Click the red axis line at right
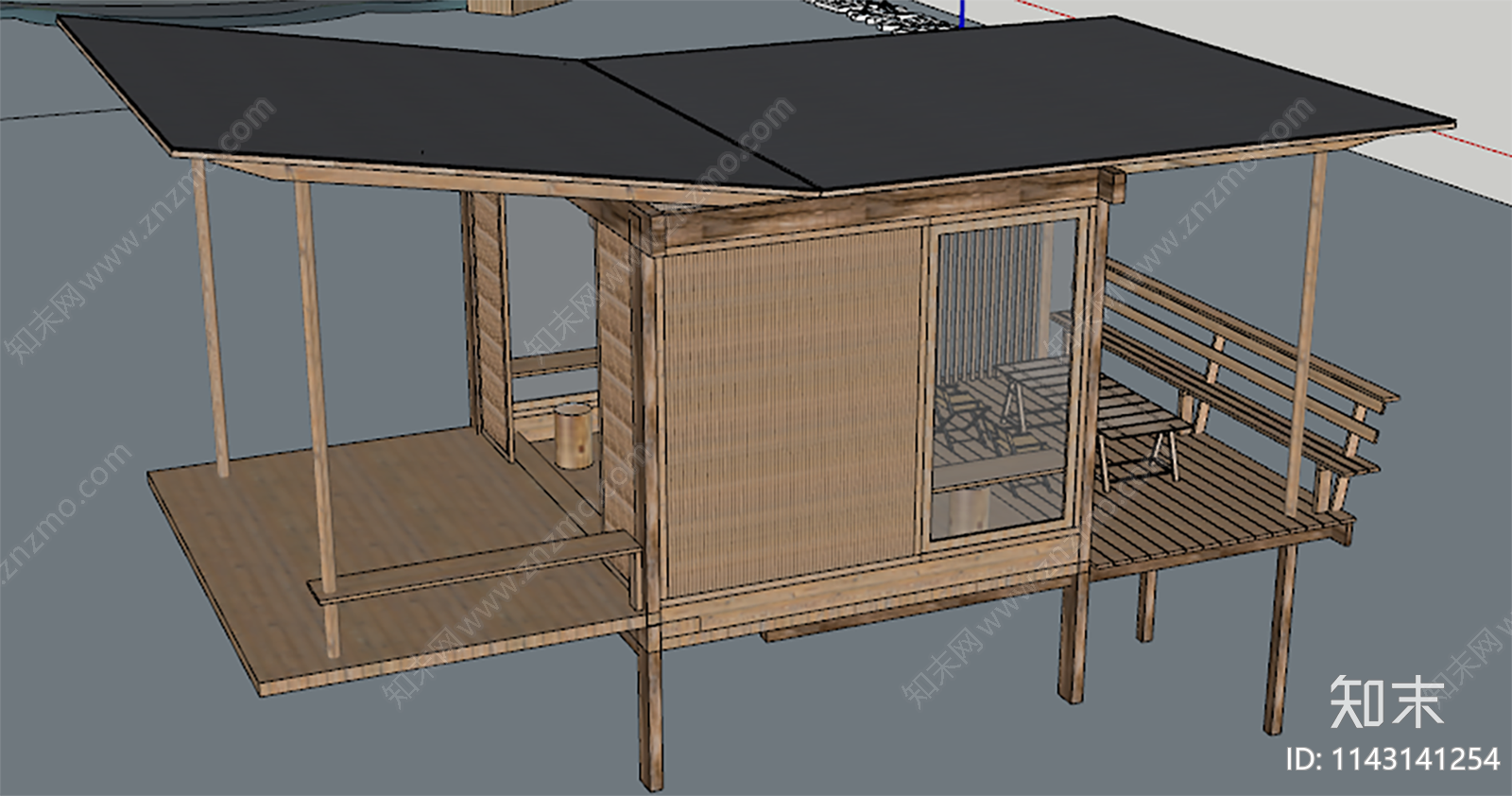Viewport: 1512px width, 796px height. coord(1474,142)
